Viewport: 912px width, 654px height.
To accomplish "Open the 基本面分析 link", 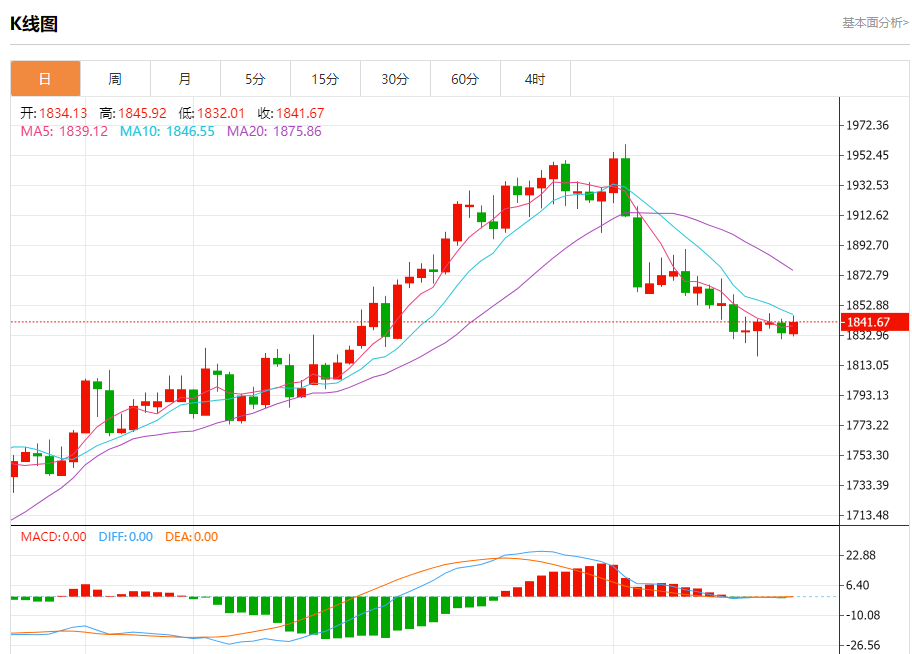I will [875, 22].
